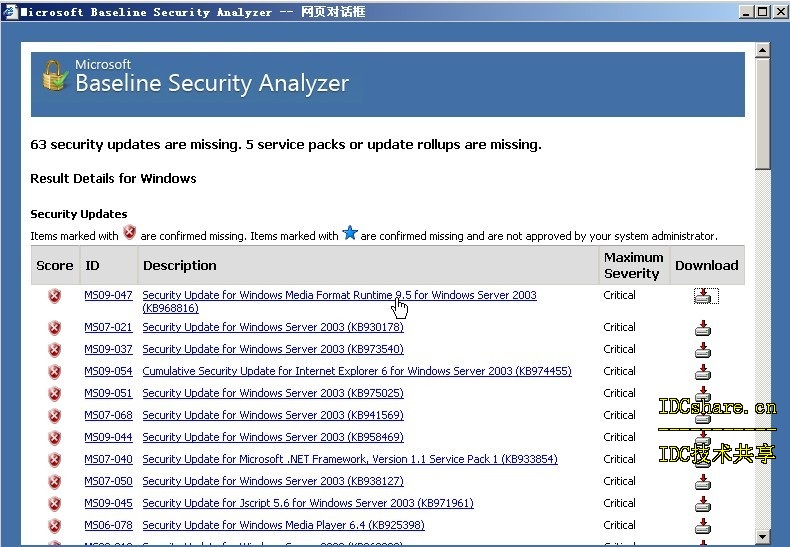Open bulletin link MS09-044
Viewport: 790px width, 547px height.
pos(108,437)
